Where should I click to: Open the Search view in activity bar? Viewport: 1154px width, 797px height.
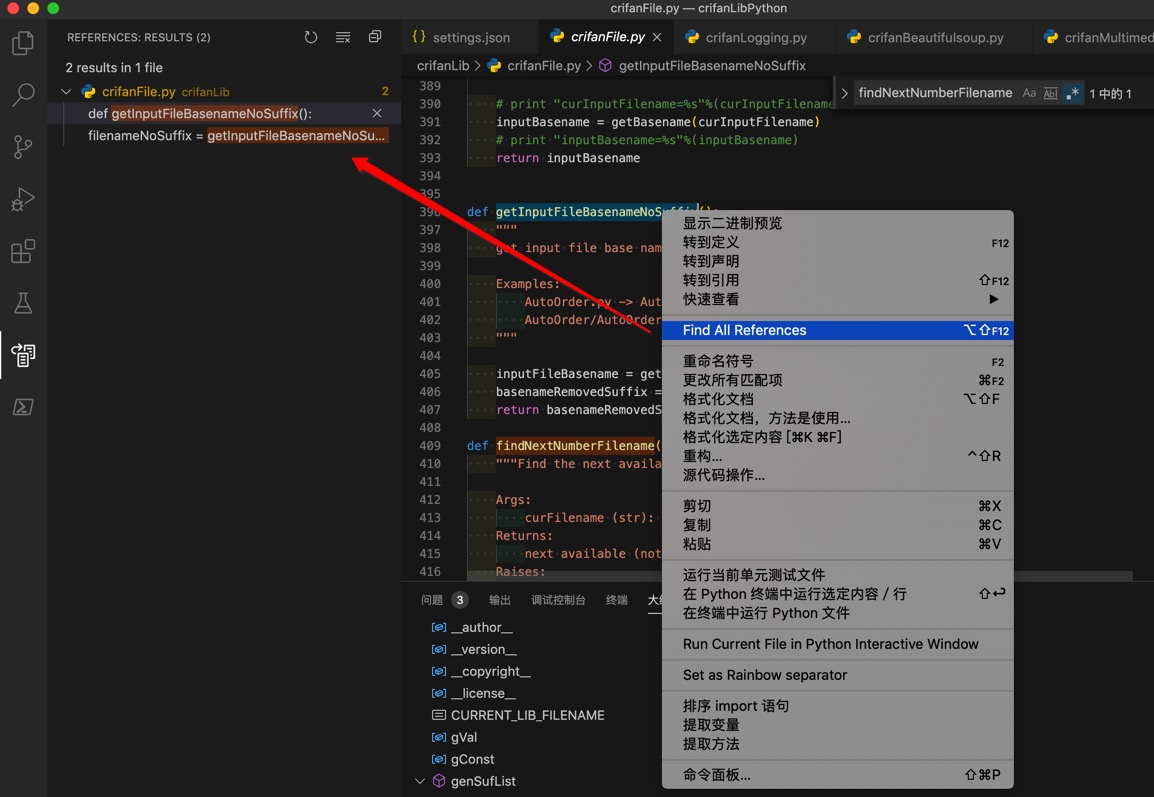[x=23, y=94]
